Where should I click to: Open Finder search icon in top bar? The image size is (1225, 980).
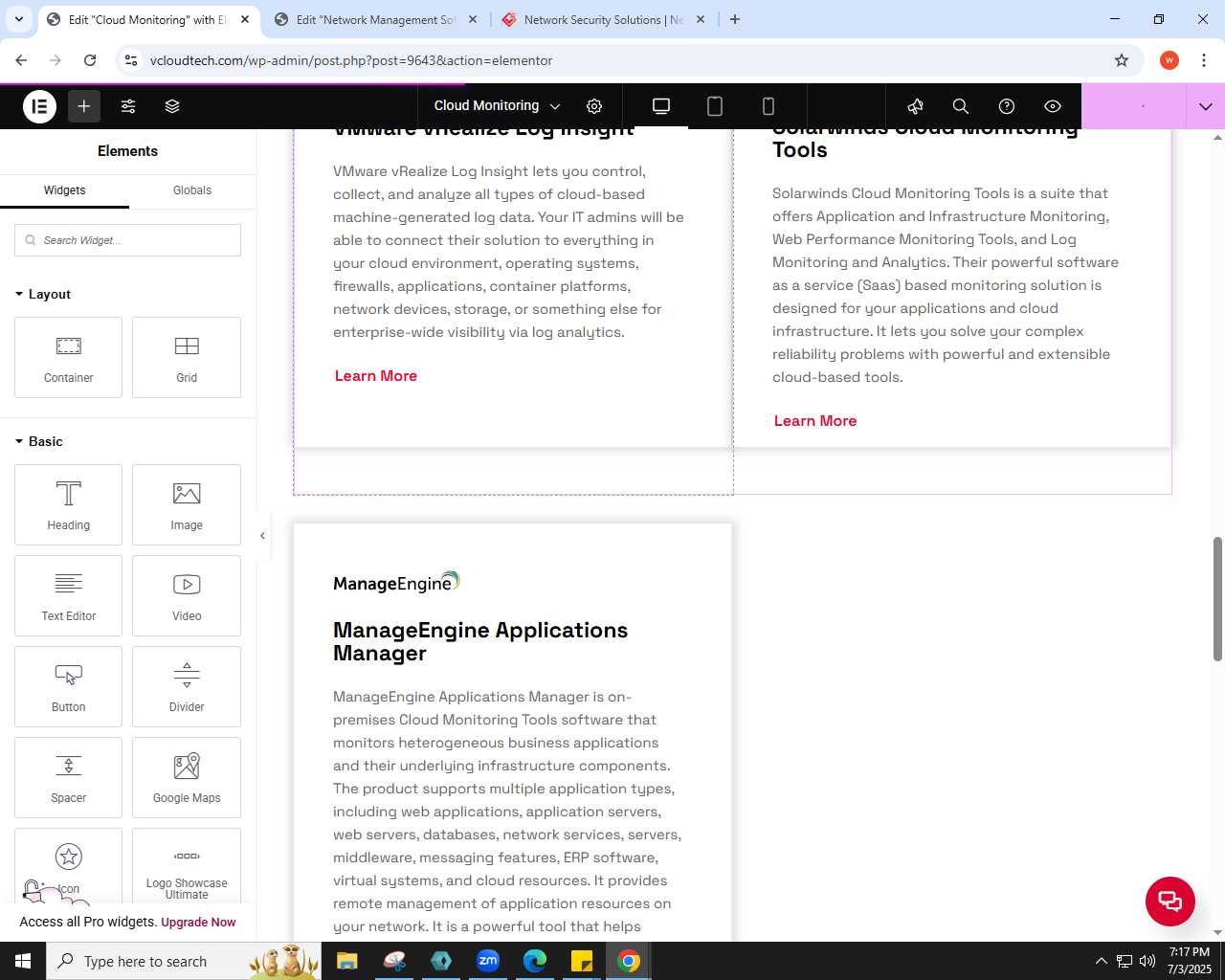click(x=961, y=106)
